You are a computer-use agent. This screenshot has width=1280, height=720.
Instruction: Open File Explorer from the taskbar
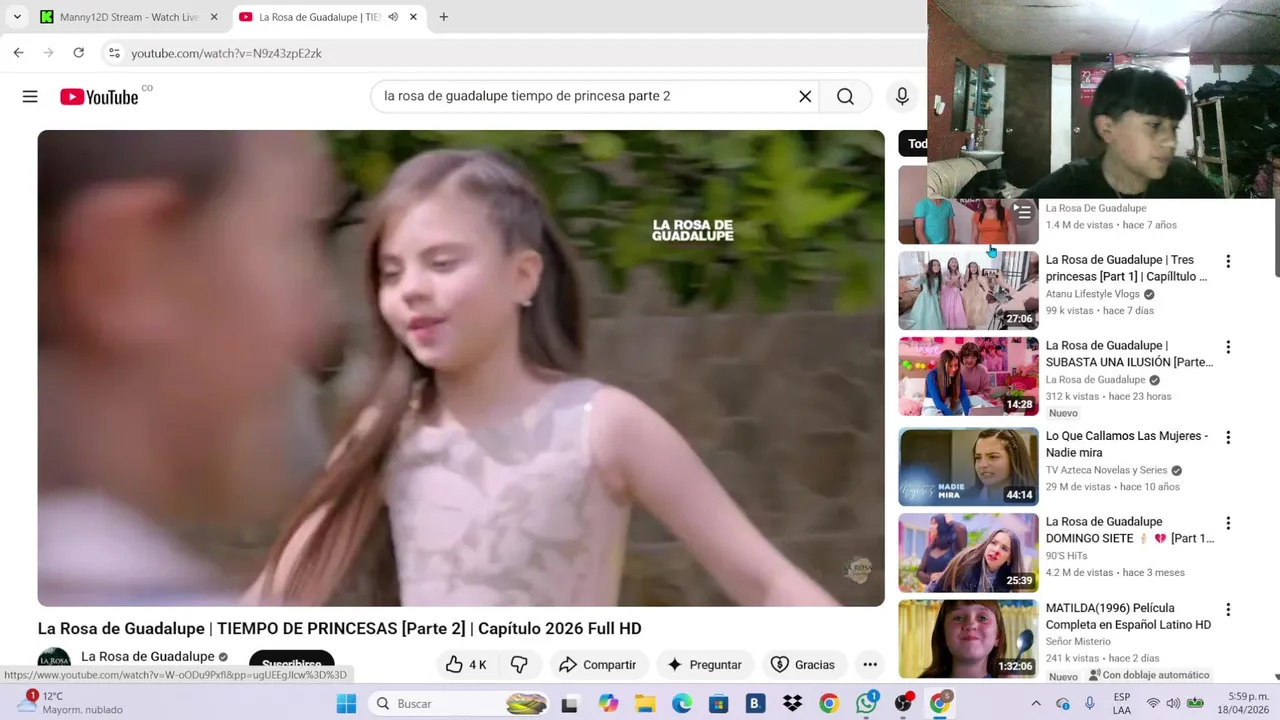645,704
